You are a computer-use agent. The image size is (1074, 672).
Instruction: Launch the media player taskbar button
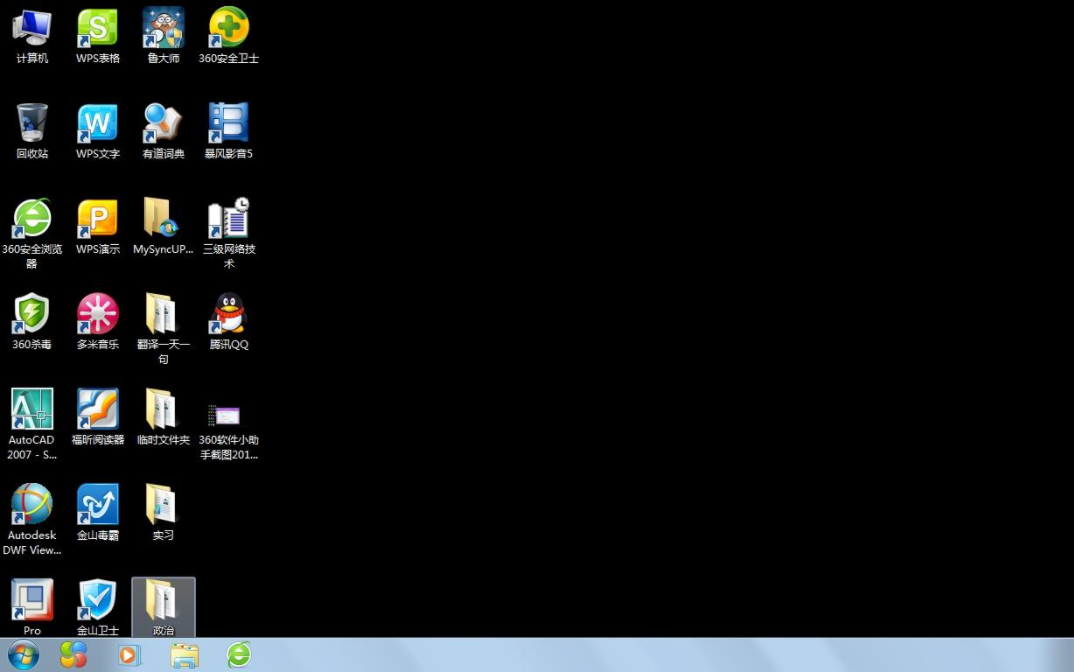pos(129,655)
